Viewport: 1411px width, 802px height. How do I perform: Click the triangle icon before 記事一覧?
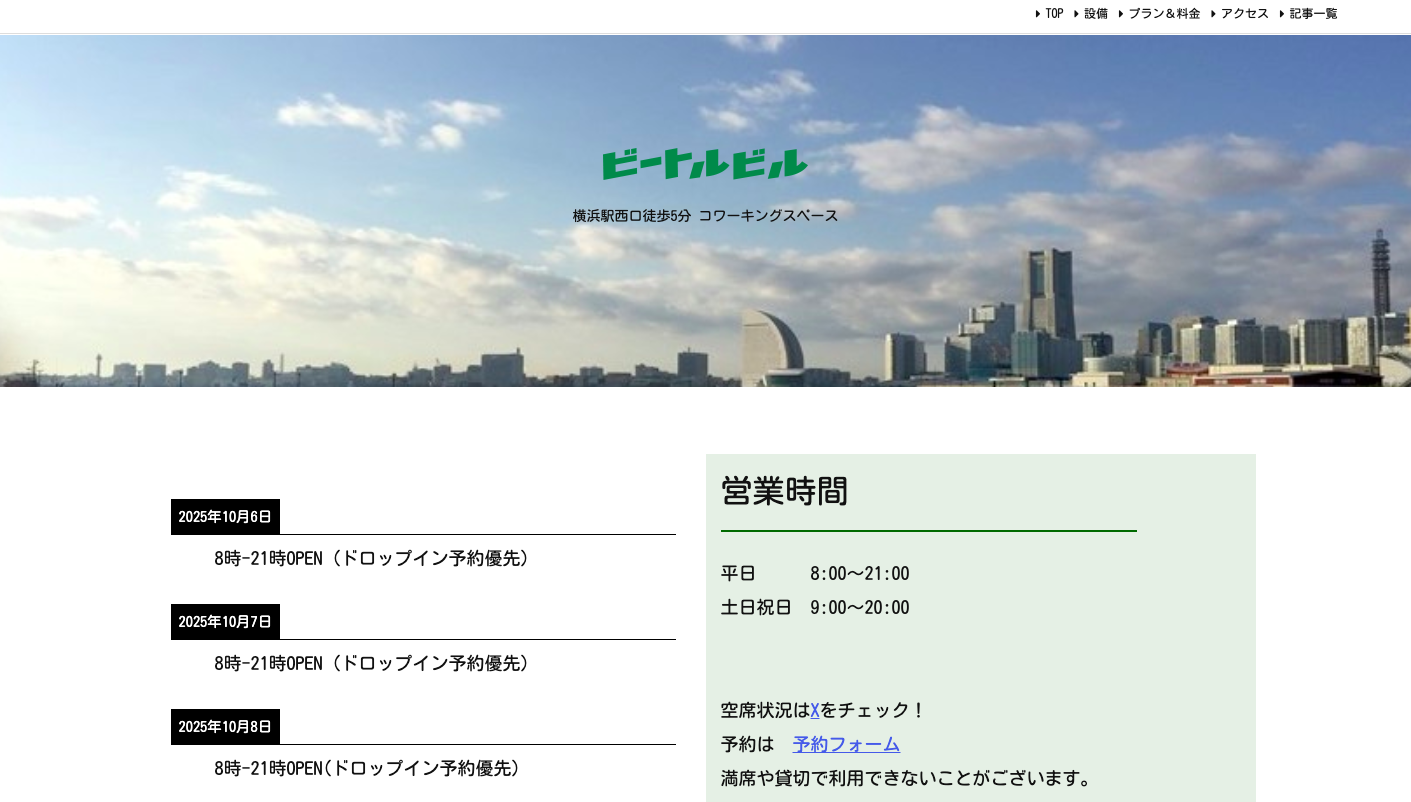1282,14
